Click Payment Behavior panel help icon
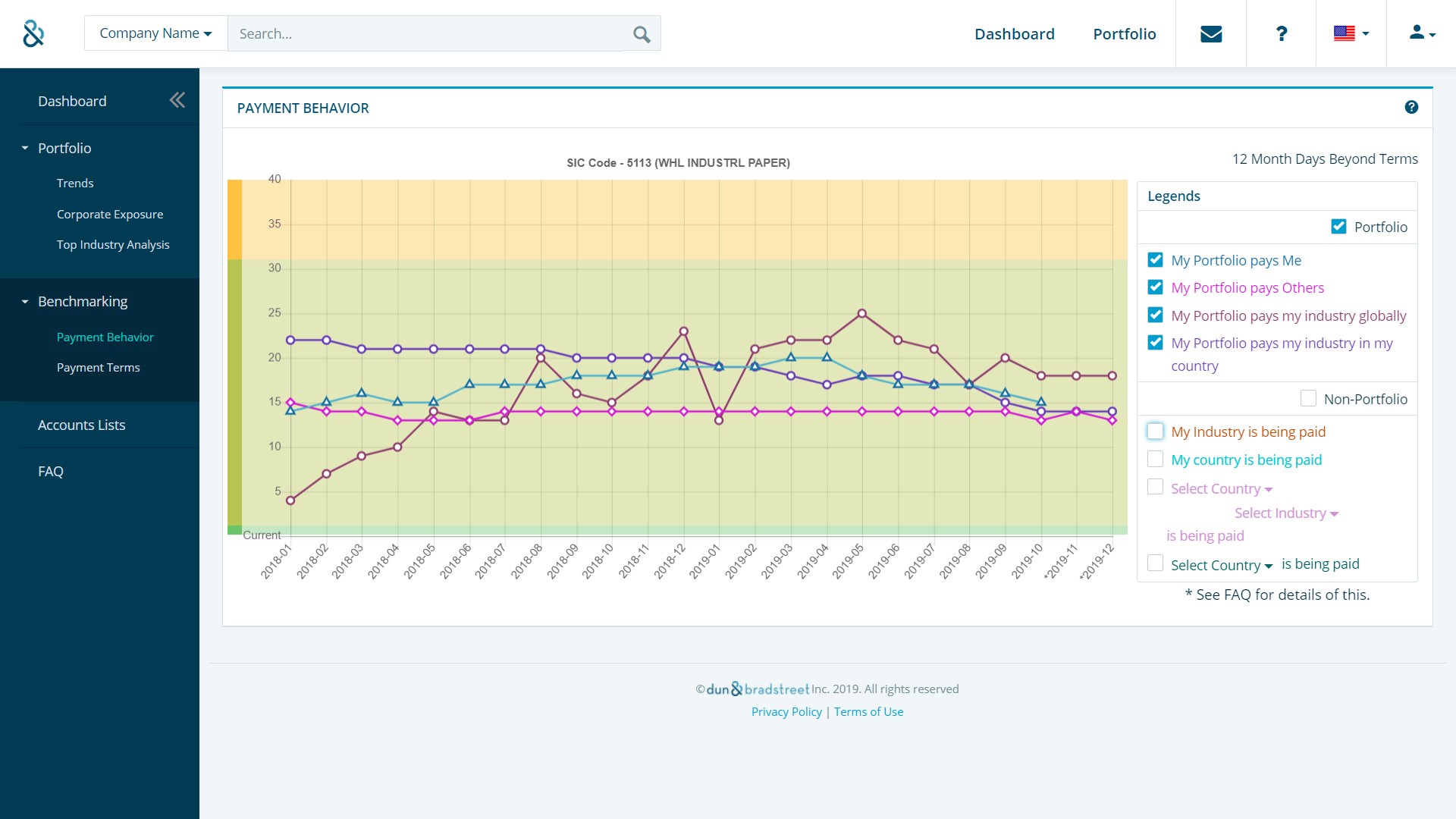The height and width of the screenshot is (819, 1456). tap(1410, 108)
